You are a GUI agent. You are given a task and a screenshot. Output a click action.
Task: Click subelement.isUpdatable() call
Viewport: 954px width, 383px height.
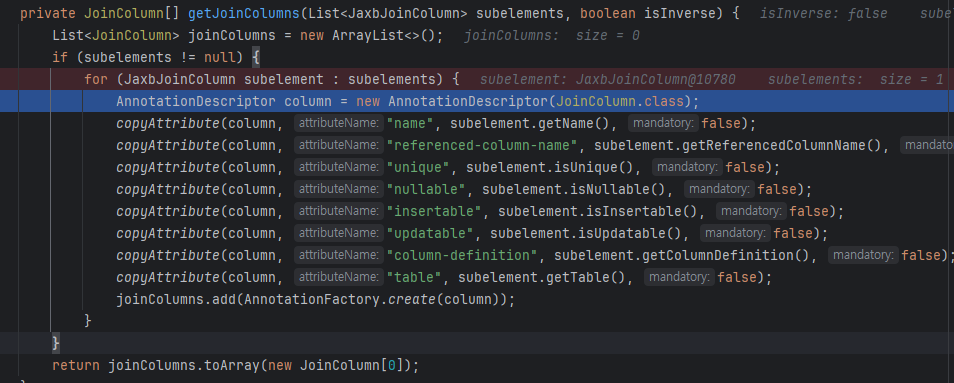585,233
